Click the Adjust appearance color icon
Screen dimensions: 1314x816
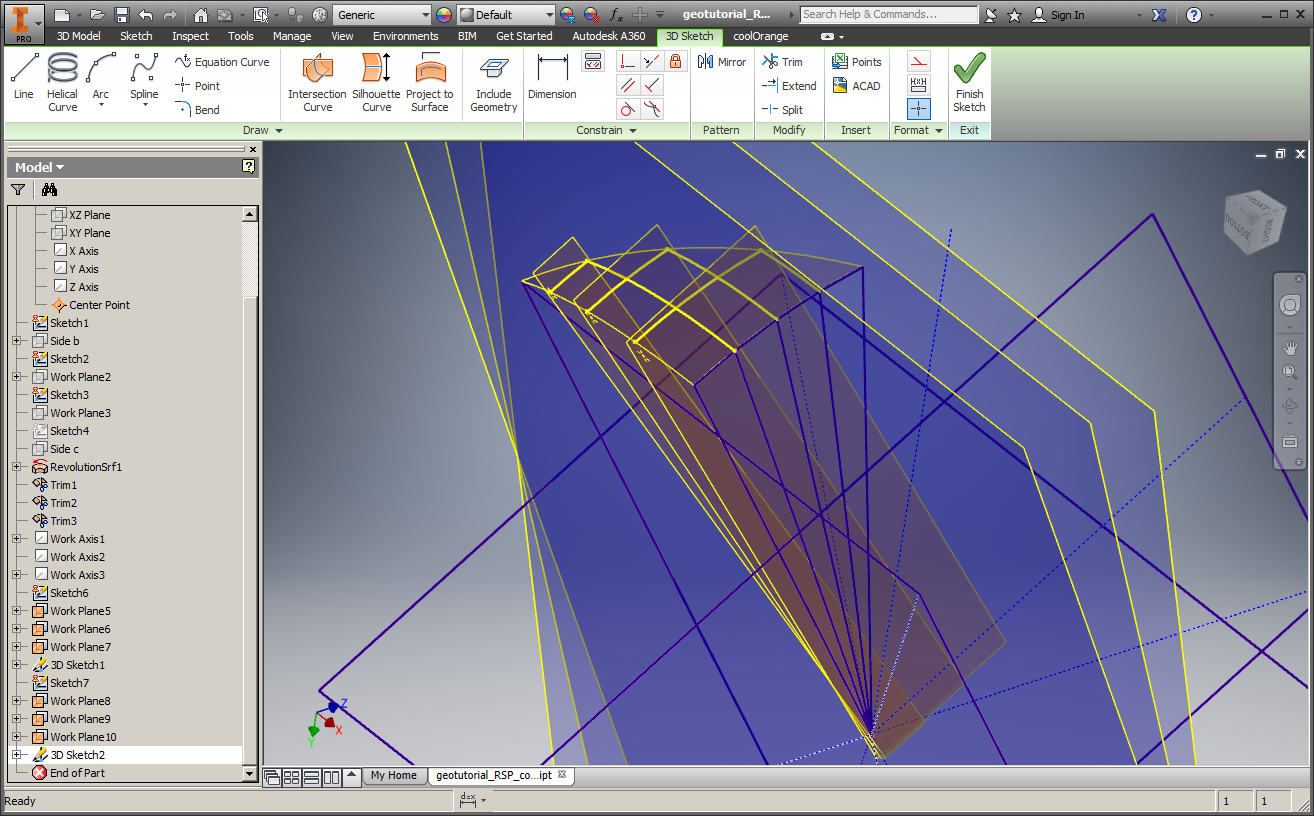pos(568,15)
